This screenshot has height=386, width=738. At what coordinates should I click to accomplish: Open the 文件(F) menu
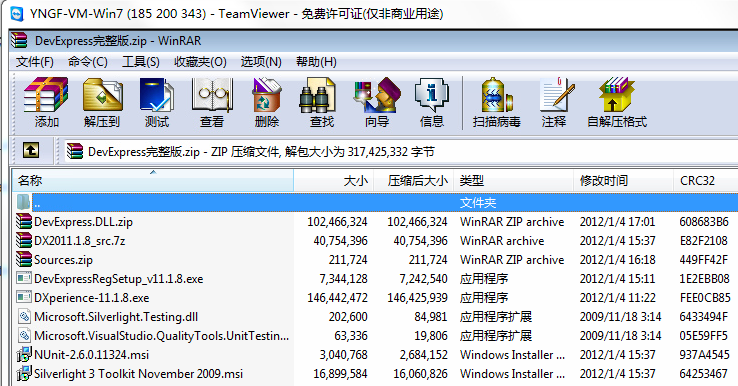[x=35, y=62]
